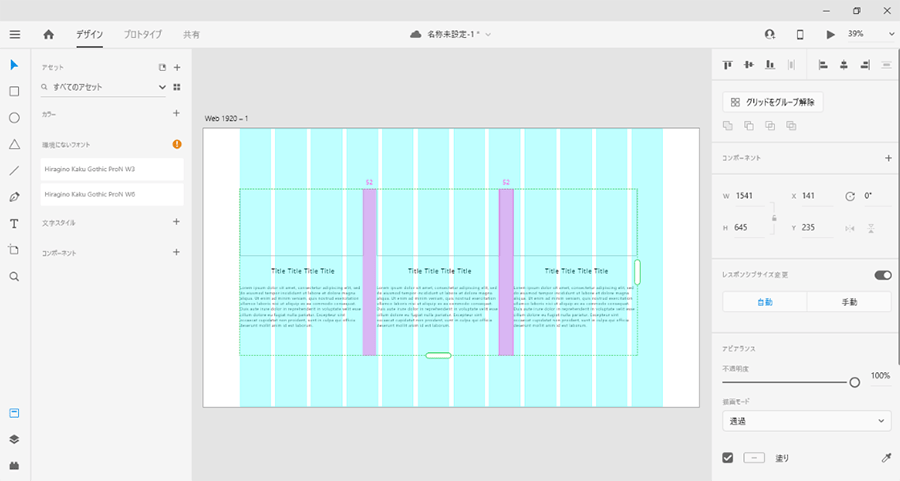900x481 pixels.
Task: Align selection to bottom edge
Action: point(770,65)
